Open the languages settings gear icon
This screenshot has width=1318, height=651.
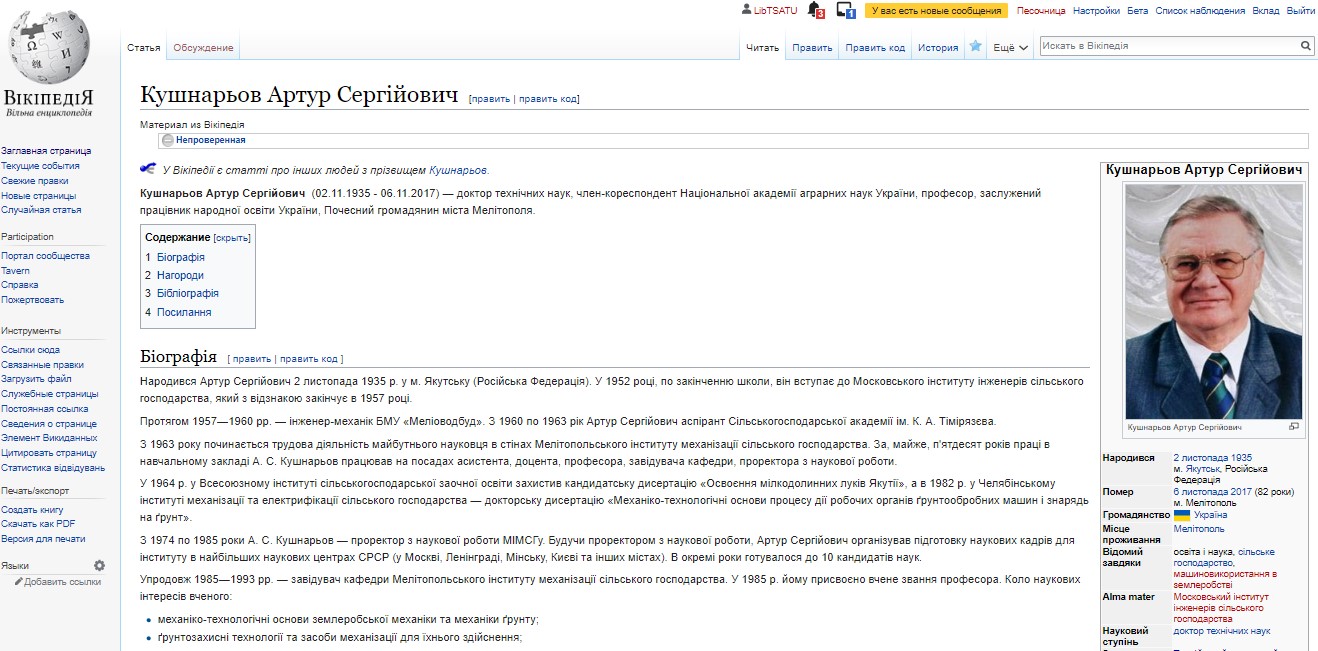pyautogui.click(x=99, y=566)
